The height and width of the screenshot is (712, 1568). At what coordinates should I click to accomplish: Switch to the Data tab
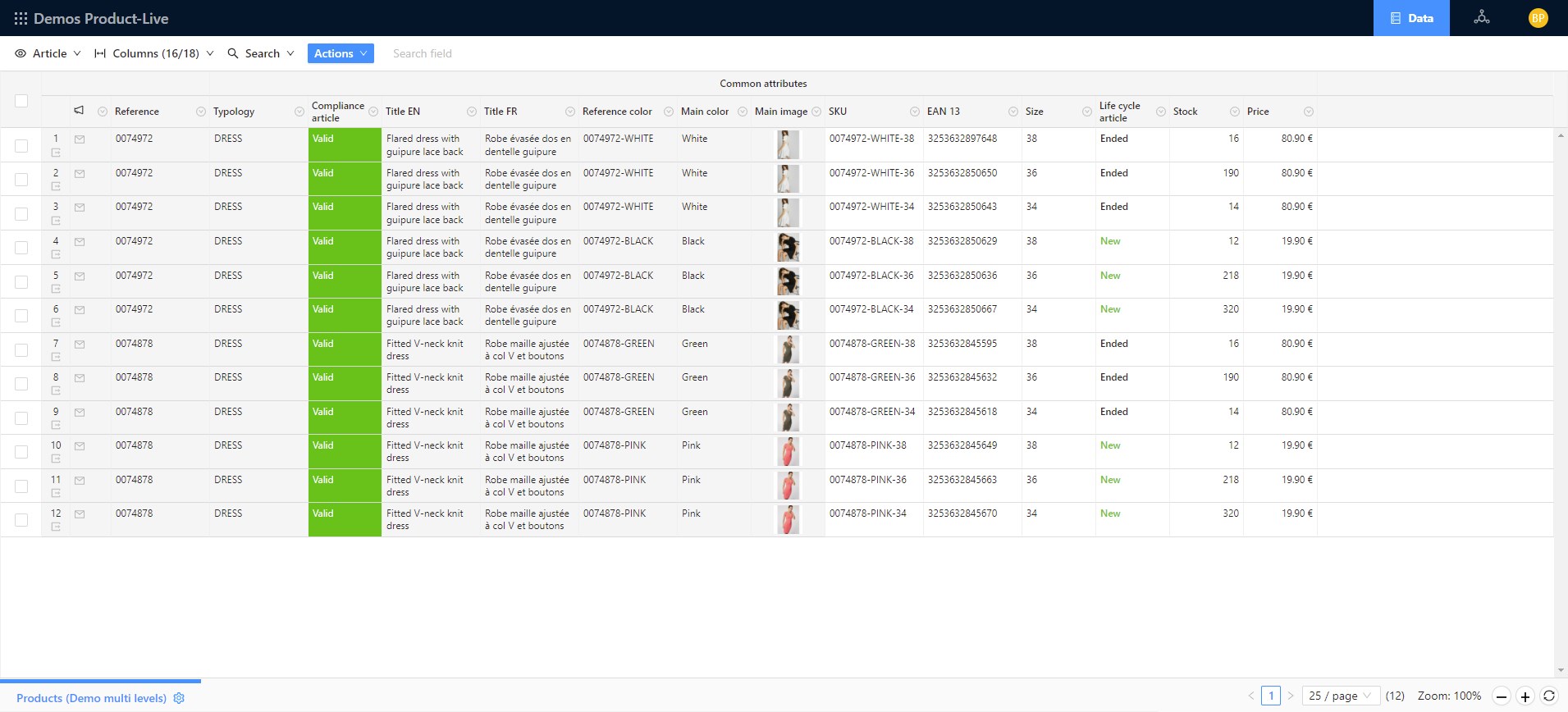1411,18
